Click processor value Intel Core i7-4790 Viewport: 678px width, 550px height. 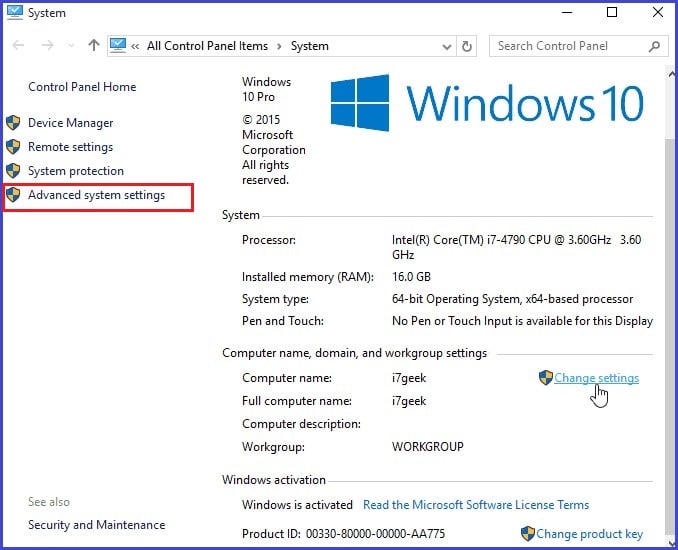(x=517, y=247)
